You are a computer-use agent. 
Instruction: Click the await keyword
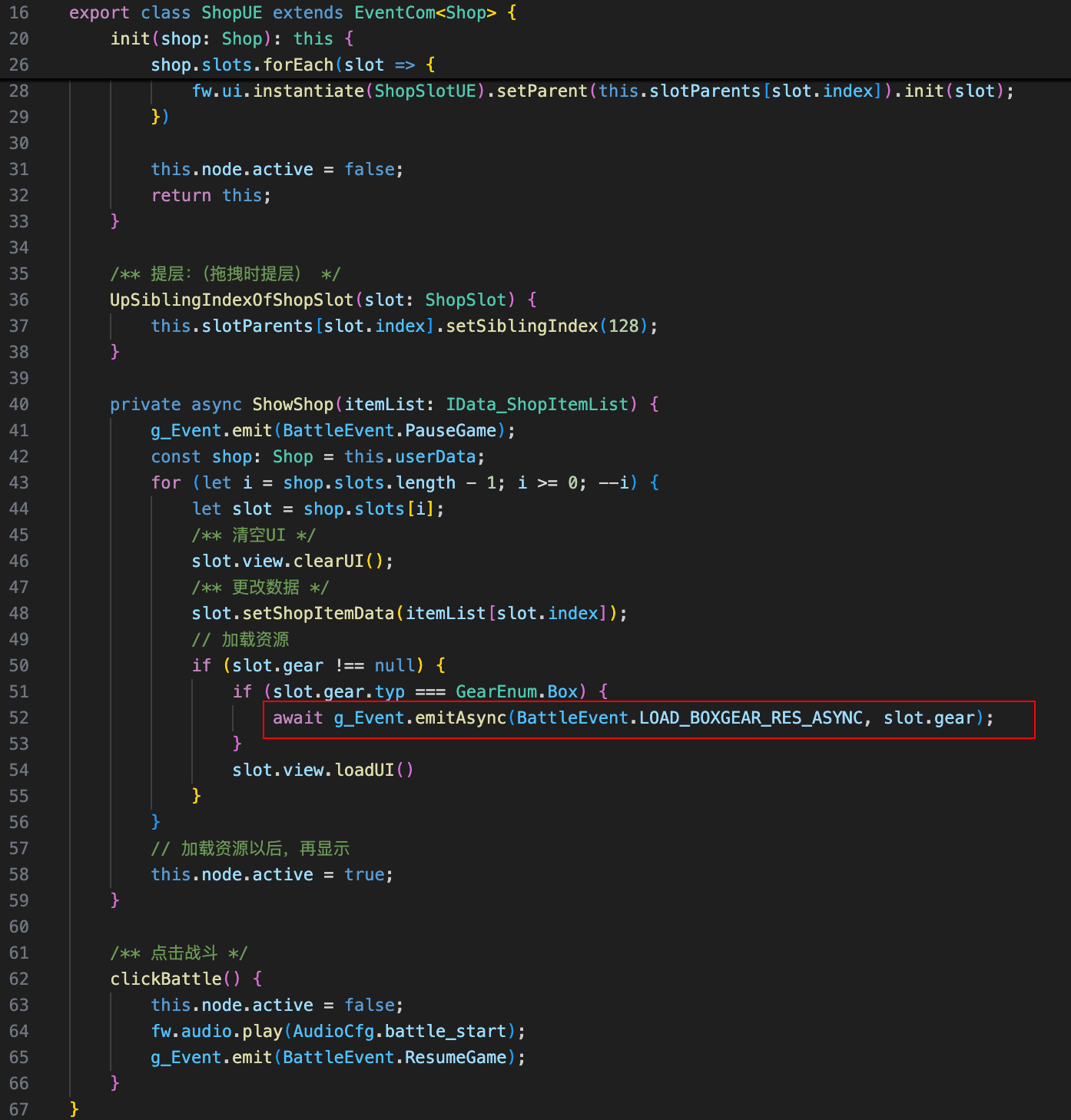[298, 717]
